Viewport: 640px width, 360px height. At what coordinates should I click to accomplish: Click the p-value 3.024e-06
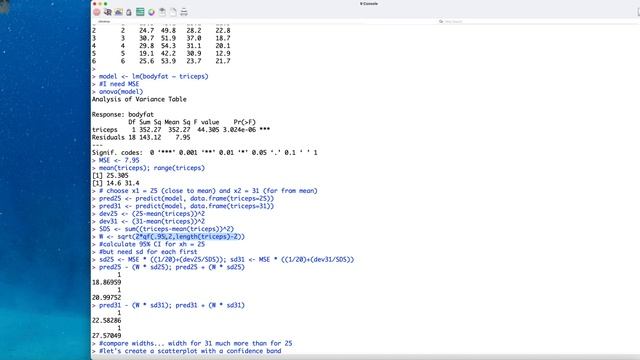click(239, 130)
